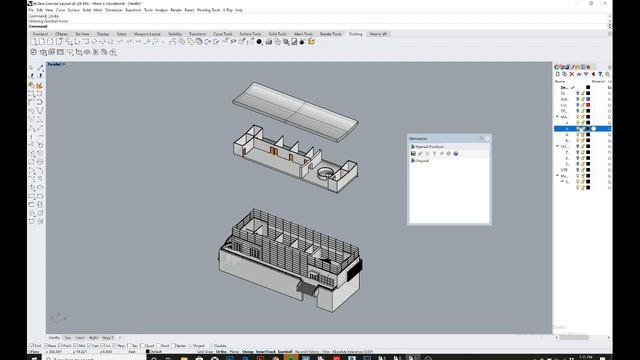Switch to the Top viewport tab
640x360 pixels.
coord(67,338)
